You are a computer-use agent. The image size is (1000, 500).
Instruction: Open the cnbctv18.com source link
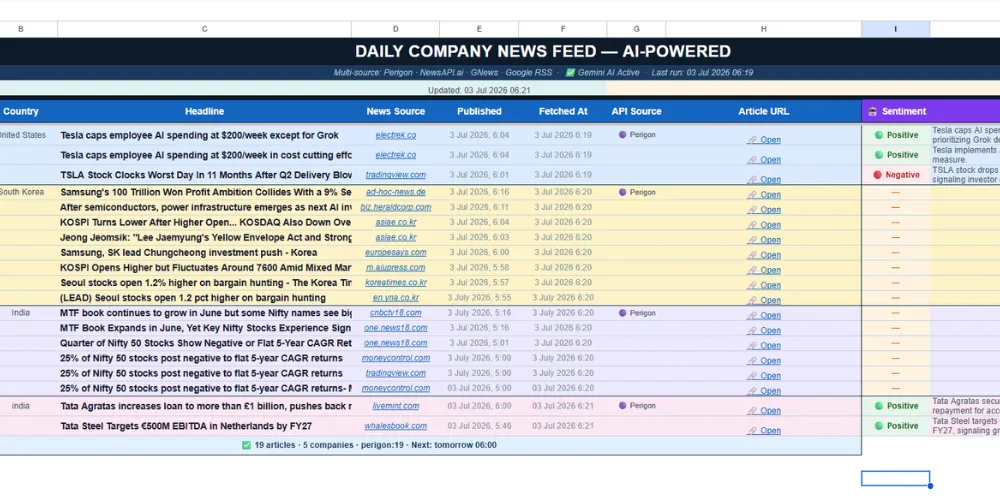click(395, 312)
